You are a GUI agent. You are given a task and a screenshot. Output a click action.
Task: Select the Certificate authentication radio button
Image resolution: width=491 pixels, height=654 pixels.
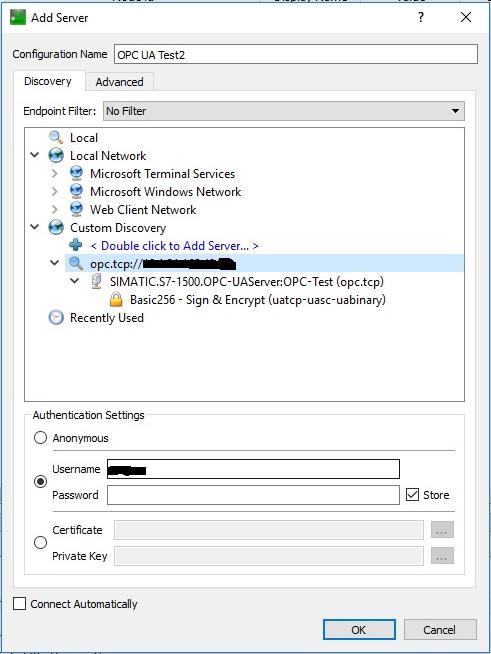[x=40, y=543]
